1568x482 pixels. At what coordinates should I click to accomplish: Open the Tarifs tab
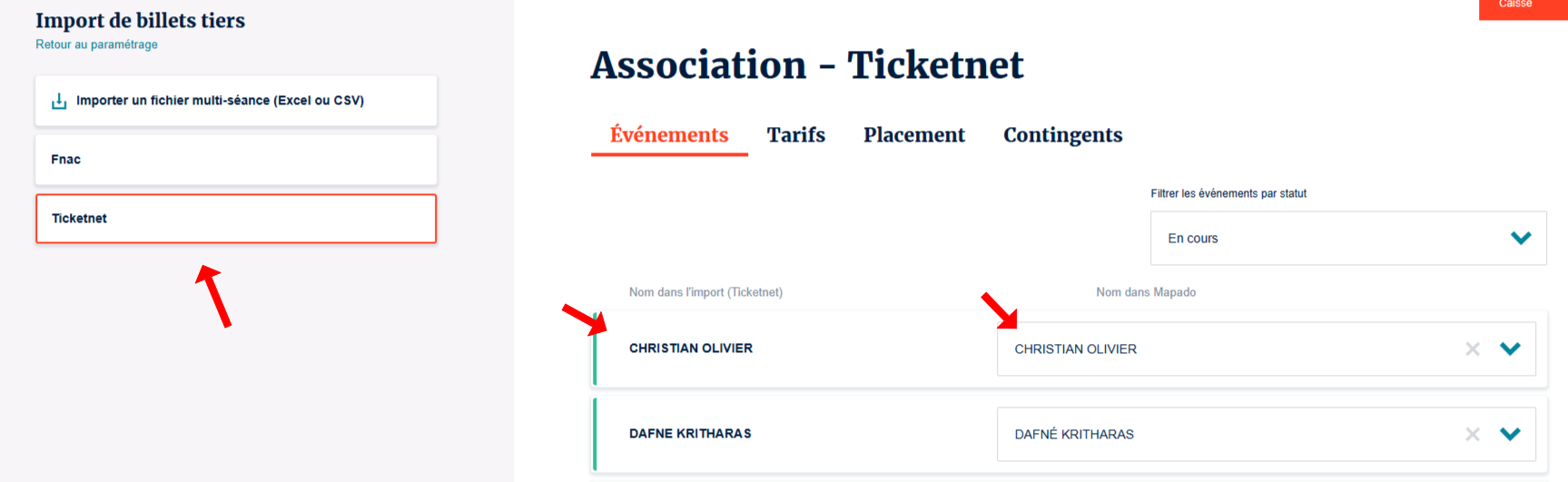795,135
